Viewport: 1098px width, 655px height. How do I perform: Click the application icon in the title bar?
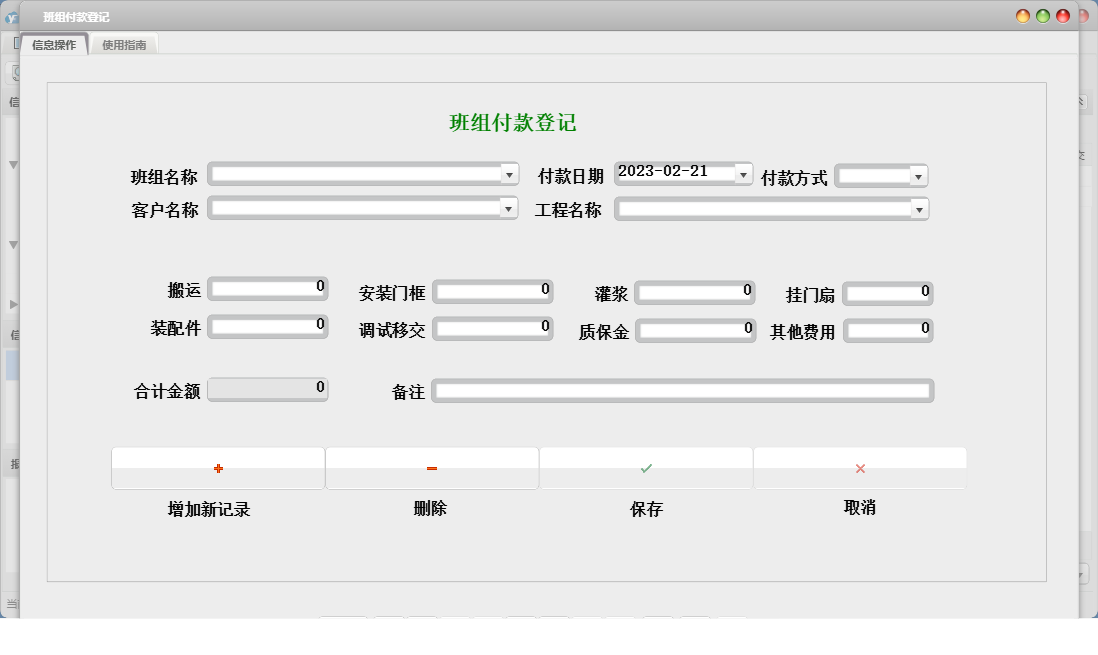click(13, 15)
